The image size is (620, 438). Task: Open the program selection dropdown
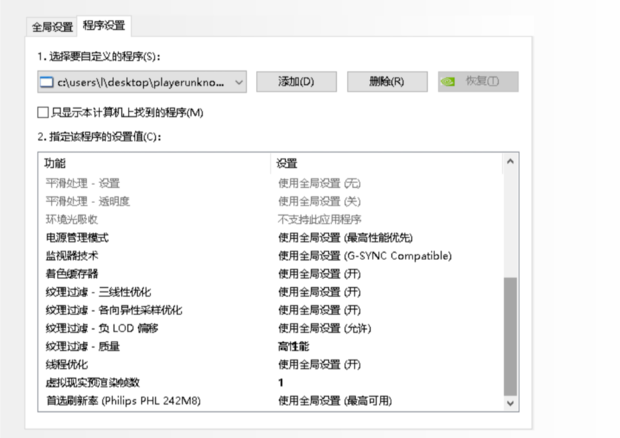click(x=142, y=82)
